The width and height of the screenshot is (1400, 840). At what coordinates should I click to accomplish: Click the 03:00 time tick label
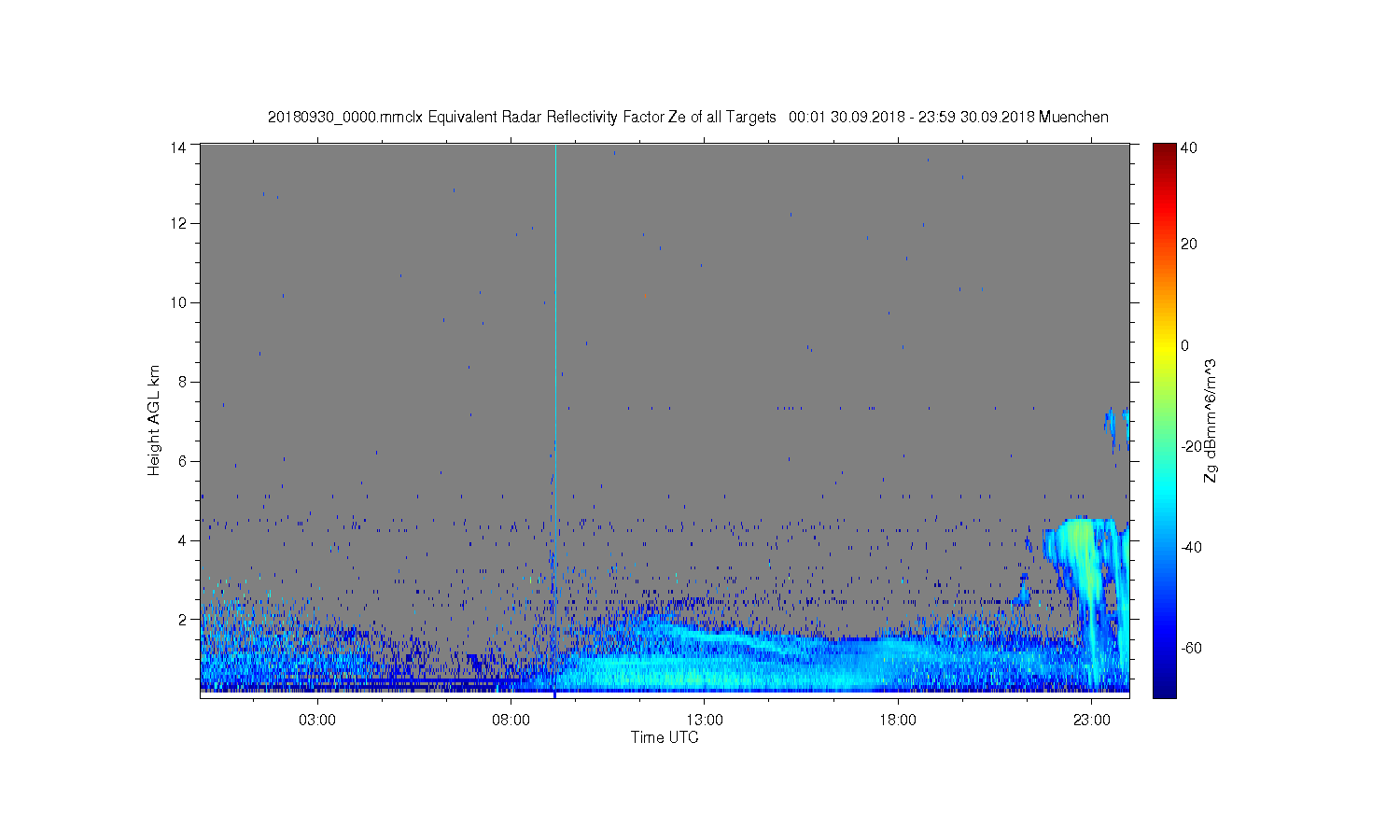[317, 721]
